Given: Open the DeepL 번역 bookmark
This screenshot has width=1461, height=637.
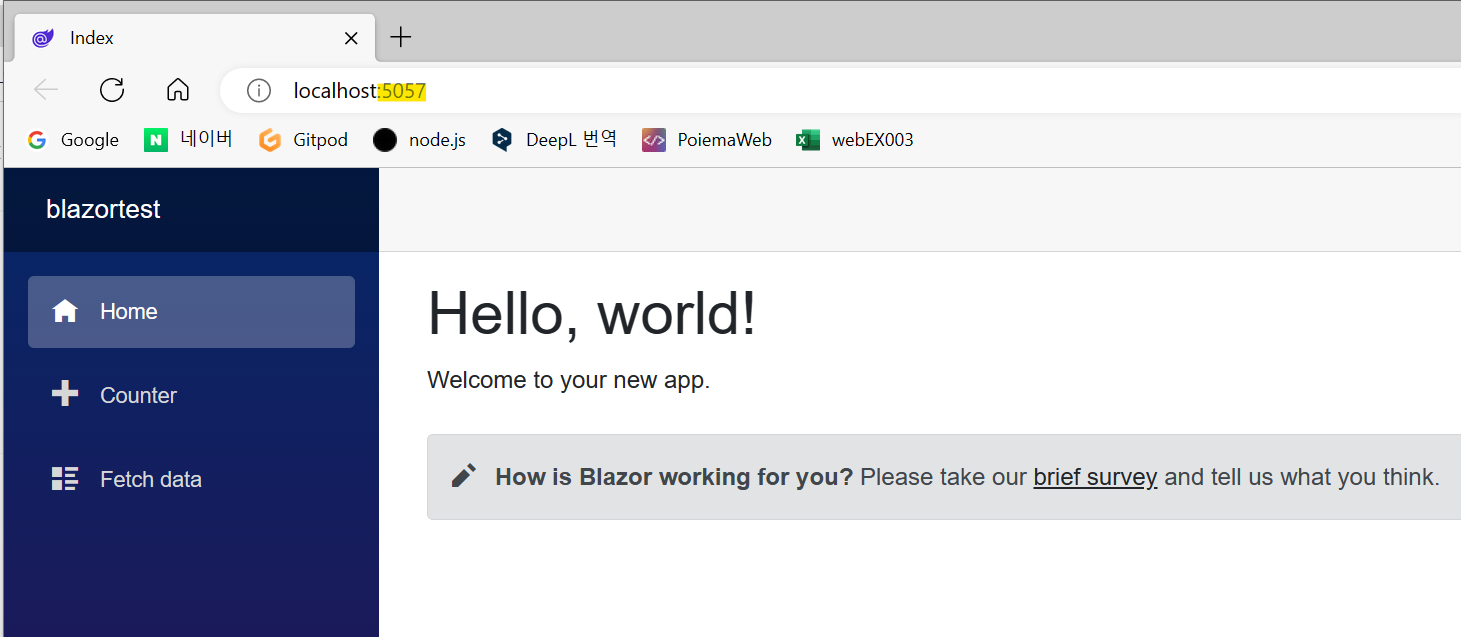Looking at the screenshot, I should [x=554, y=140].
